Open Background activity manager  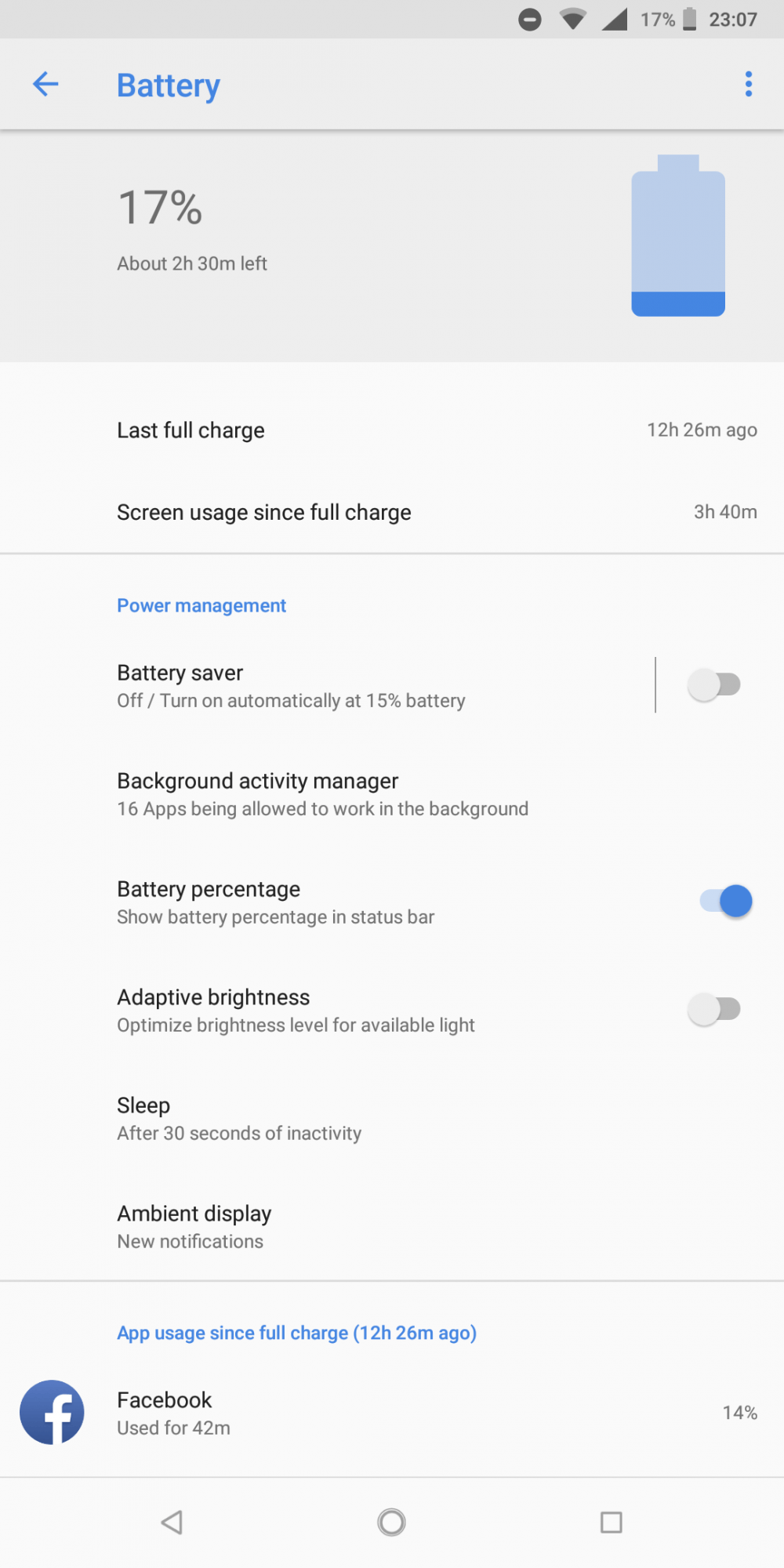coord(322,793)
